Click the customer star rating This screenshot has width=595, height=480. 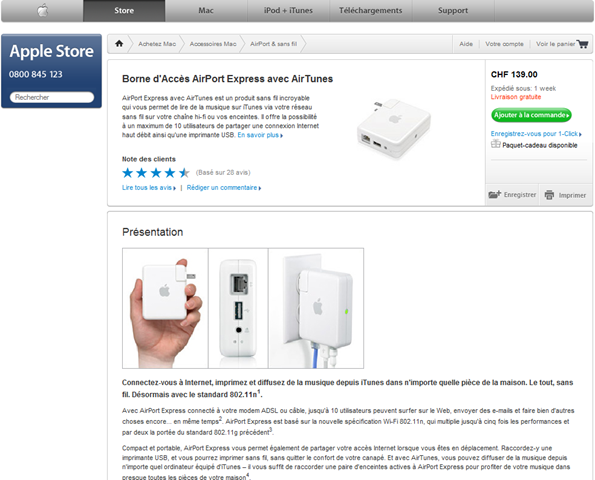click(x=156, y=173)
